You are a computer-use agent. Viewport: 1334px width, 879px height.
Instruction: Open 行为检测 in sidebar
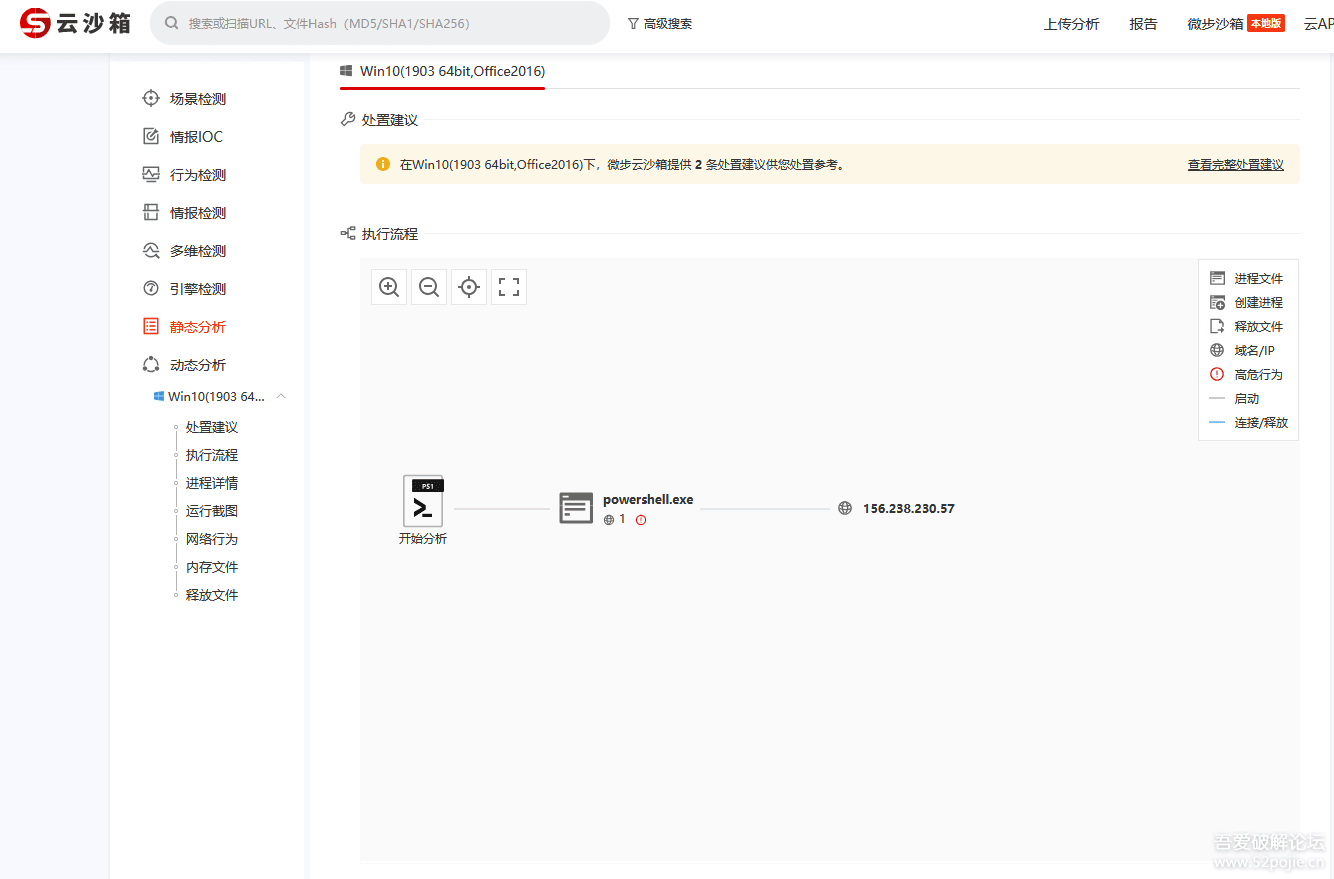pos(198,174)
